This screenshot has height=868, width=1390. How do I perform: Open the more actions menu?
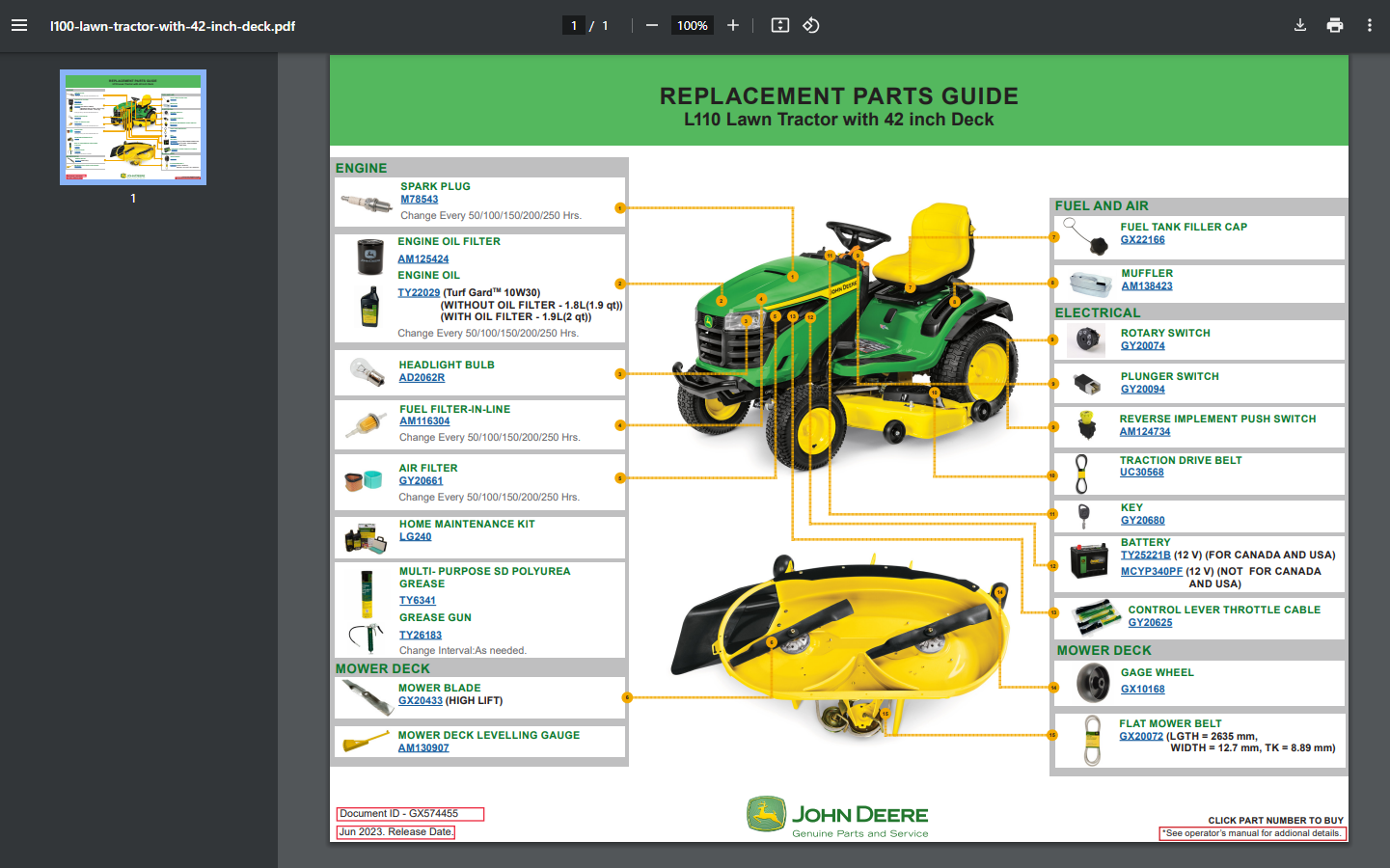[1370, 26]
